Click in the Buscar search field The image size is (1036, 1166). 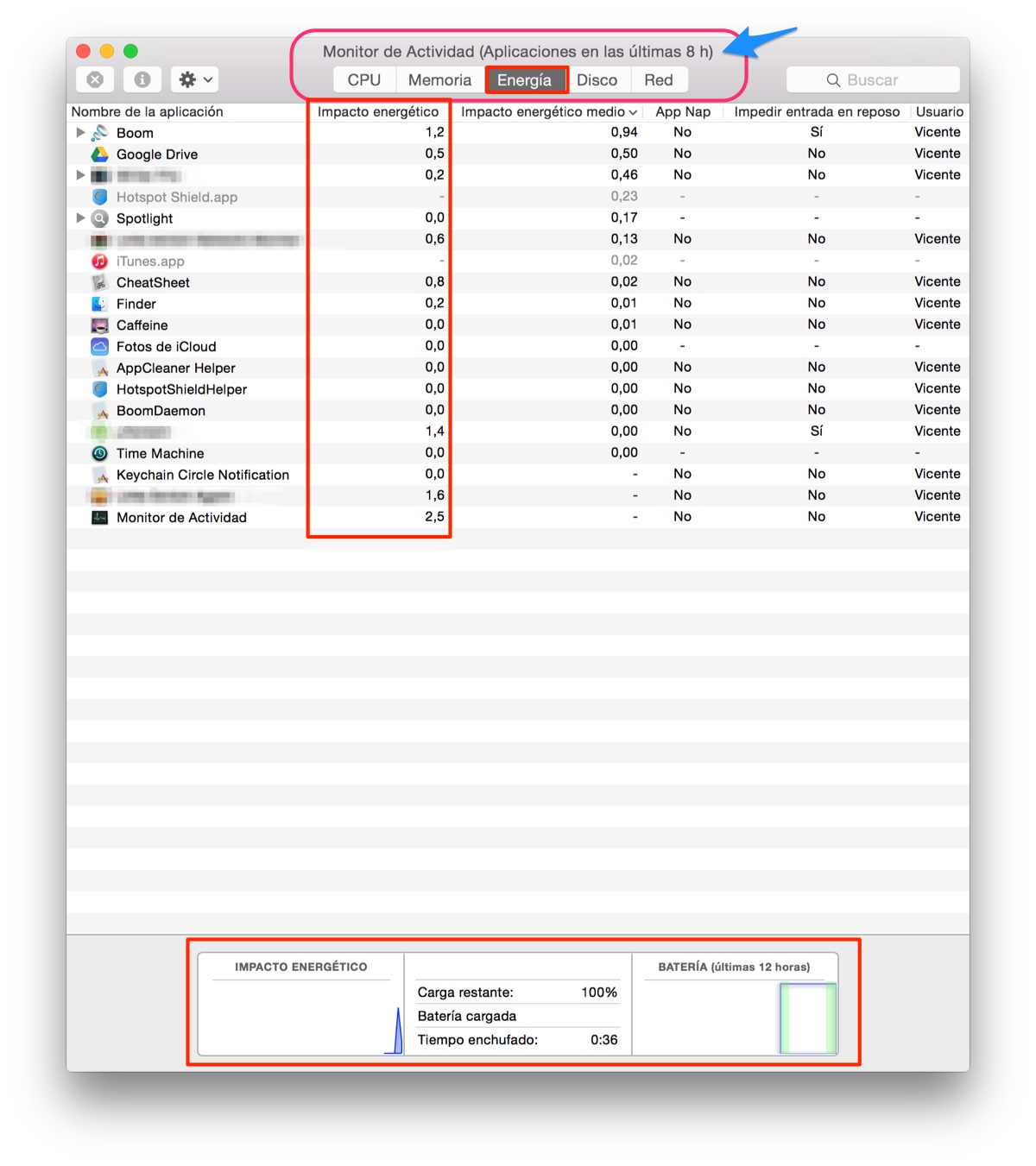point(873,80)
